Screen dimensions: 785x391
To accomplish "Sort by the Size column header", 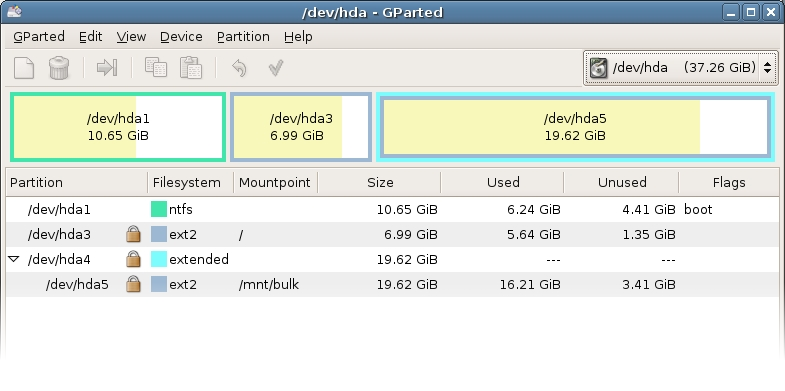I will pos(379,183).
